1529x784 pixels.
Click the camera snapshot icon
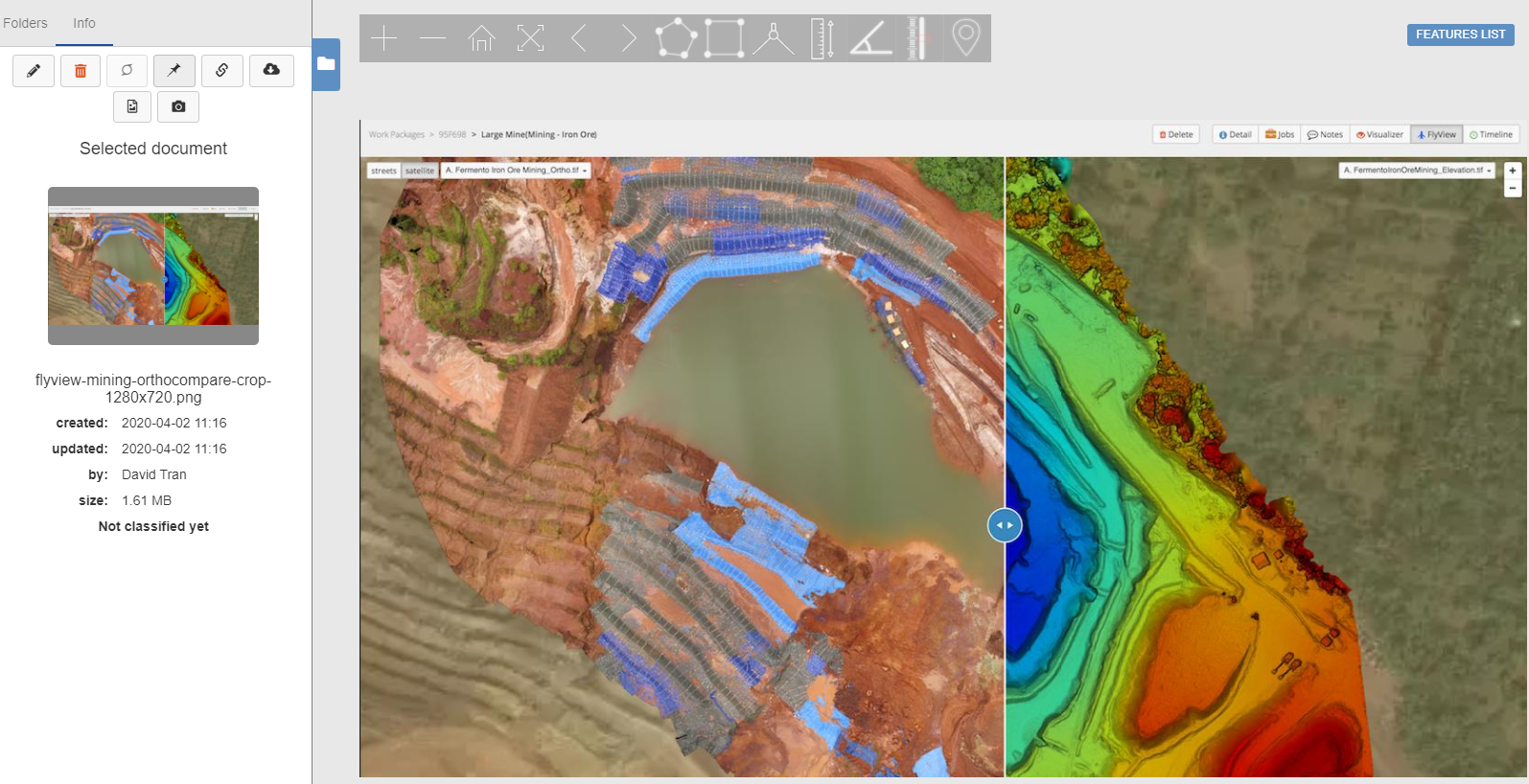pos(178,106)
